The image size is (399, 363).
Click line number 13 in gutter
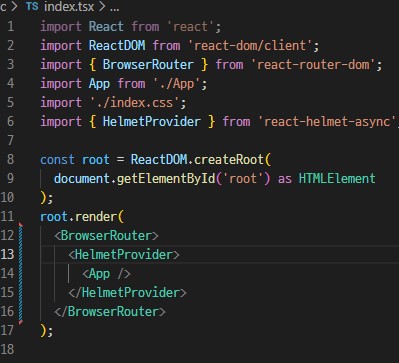click(x=7, y=254)
